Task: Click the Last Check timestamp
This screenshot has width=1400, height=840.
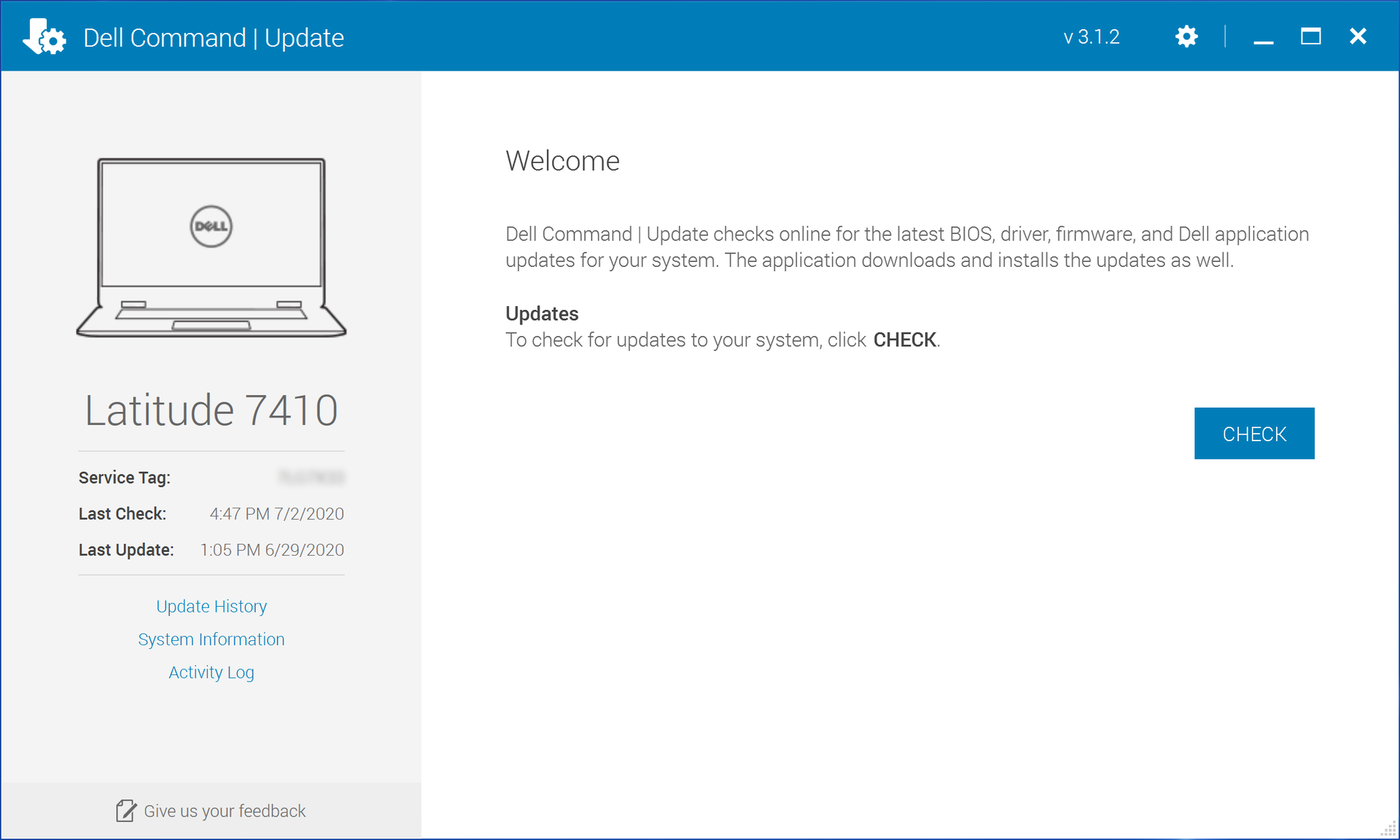Action: [276, 514]
